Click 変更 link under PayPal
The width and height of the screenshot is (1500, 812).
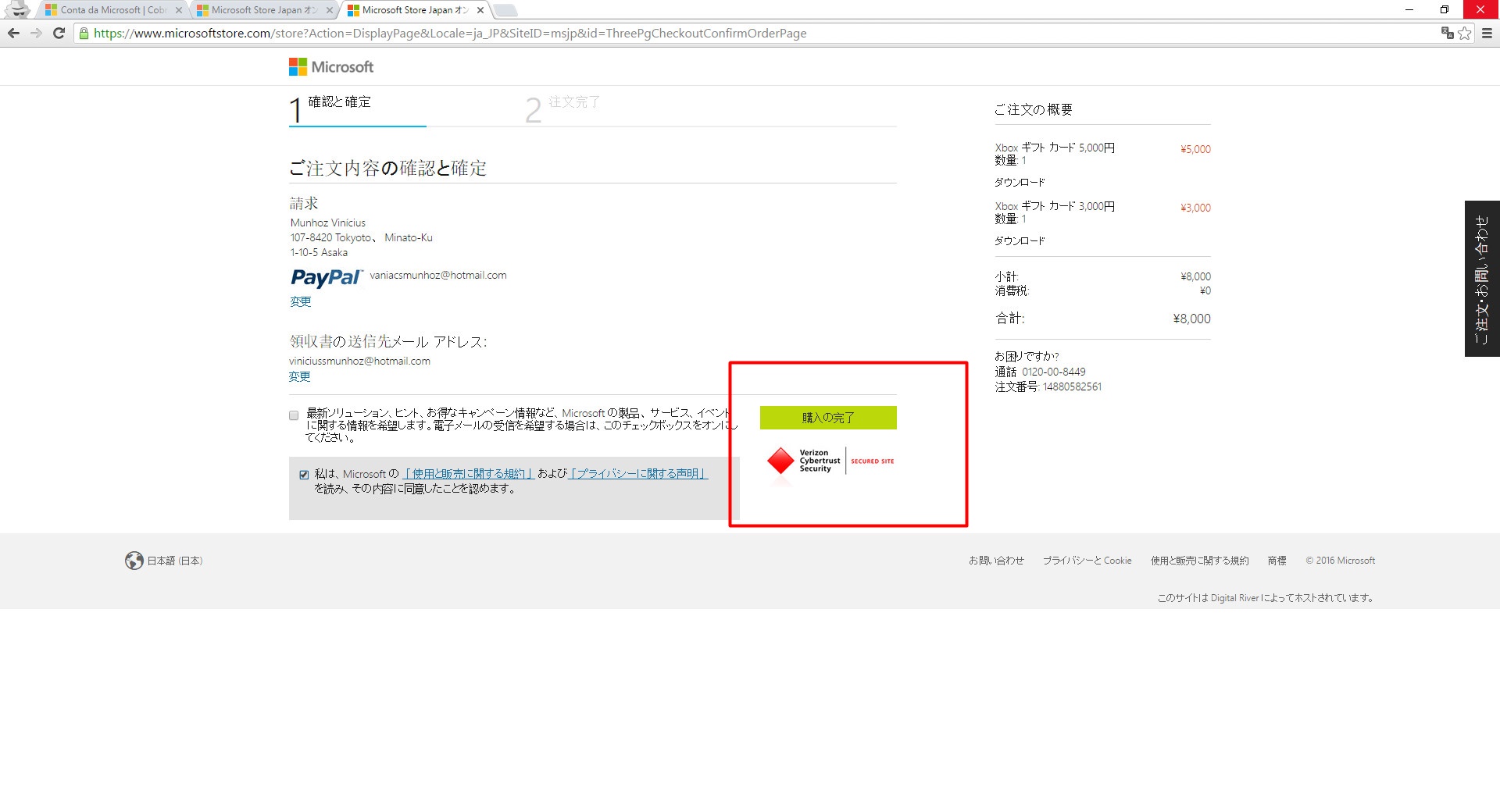point(301,301)
